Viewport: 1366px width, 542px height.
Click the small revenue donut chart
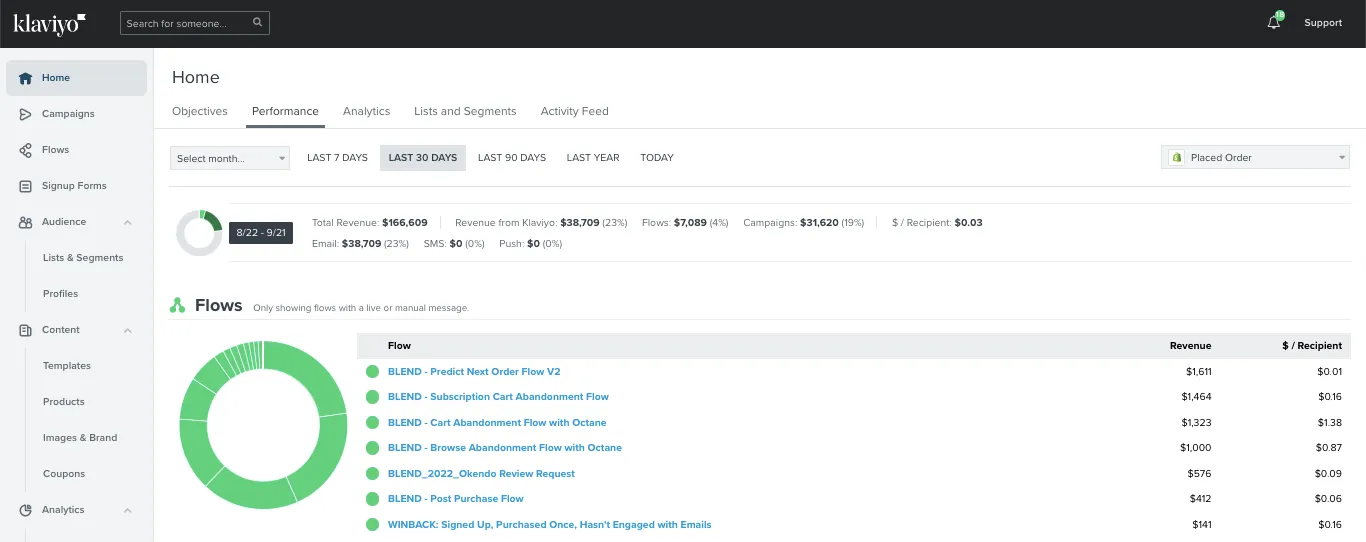coord(199,233)
